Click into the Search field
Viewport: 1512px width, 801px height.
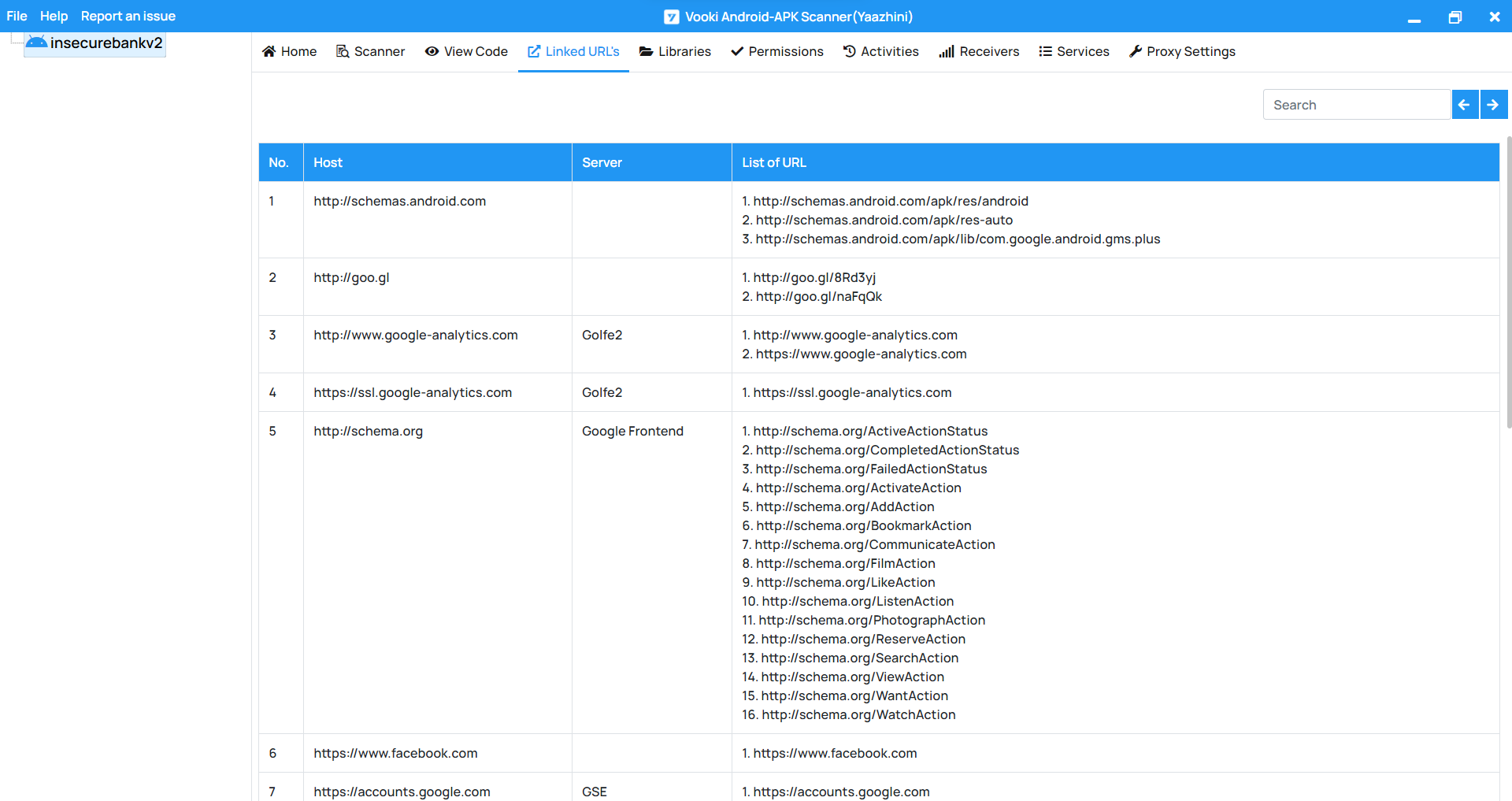click(1357, 105)
